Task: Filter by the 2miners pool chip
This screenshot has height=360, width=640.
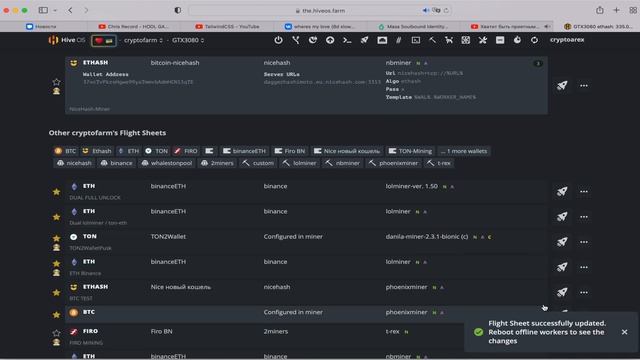Action: tap(217, 163)
